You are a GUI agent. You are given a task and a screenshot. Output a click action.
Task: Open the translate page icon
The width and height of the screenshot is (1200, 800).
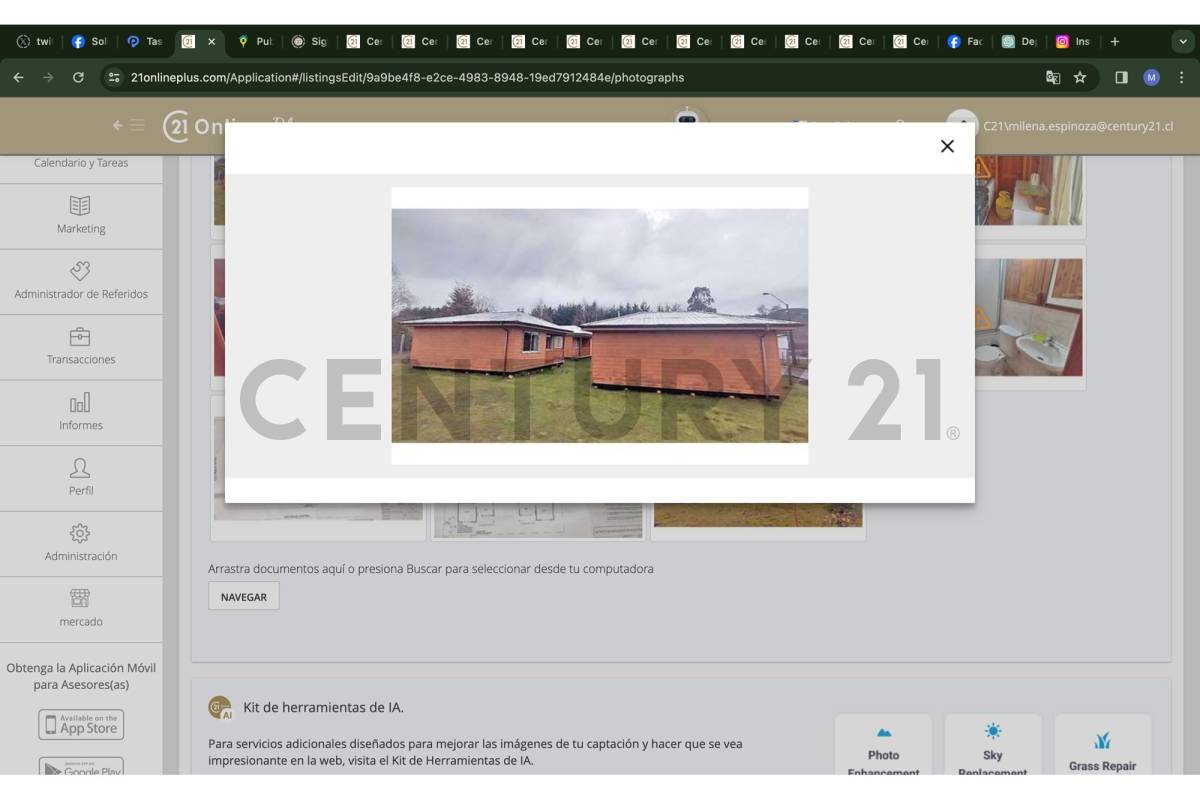1053,77
